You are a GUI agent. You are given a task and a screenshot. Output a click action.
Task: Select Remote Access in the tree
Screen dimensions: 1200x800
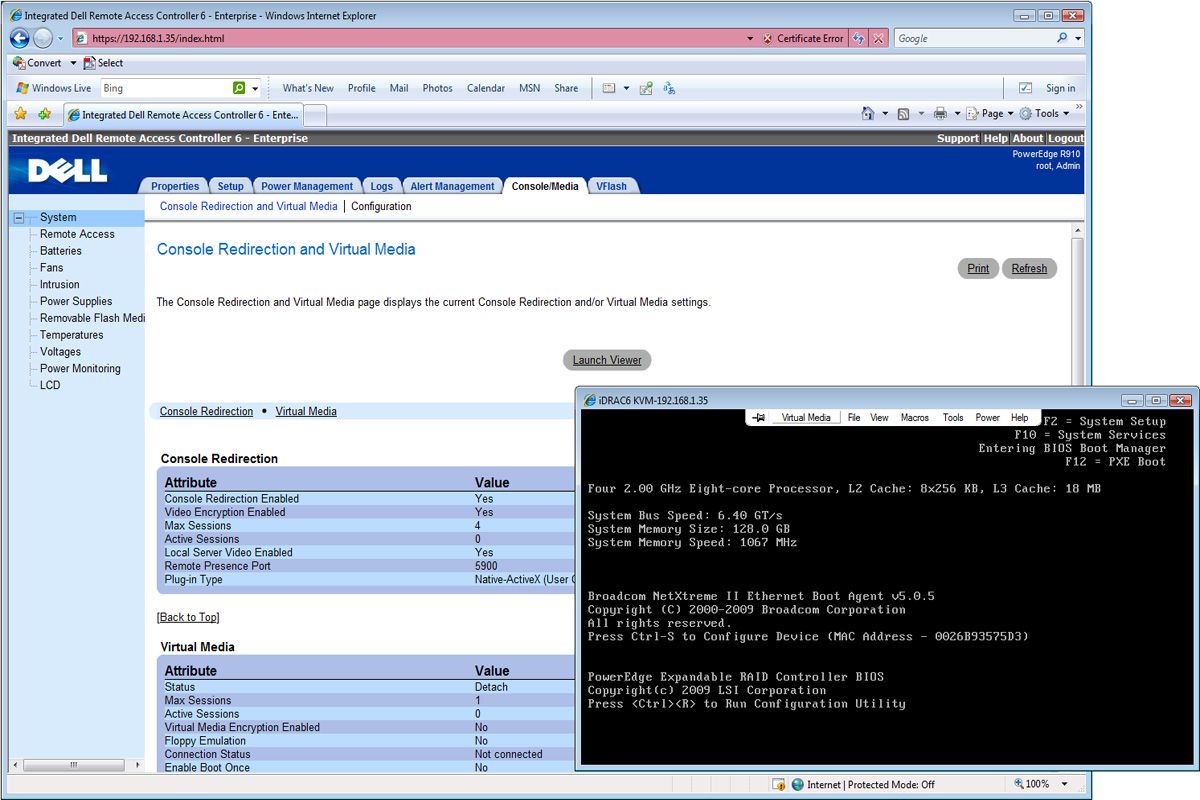pyautogui.click(x=77, y=234)
